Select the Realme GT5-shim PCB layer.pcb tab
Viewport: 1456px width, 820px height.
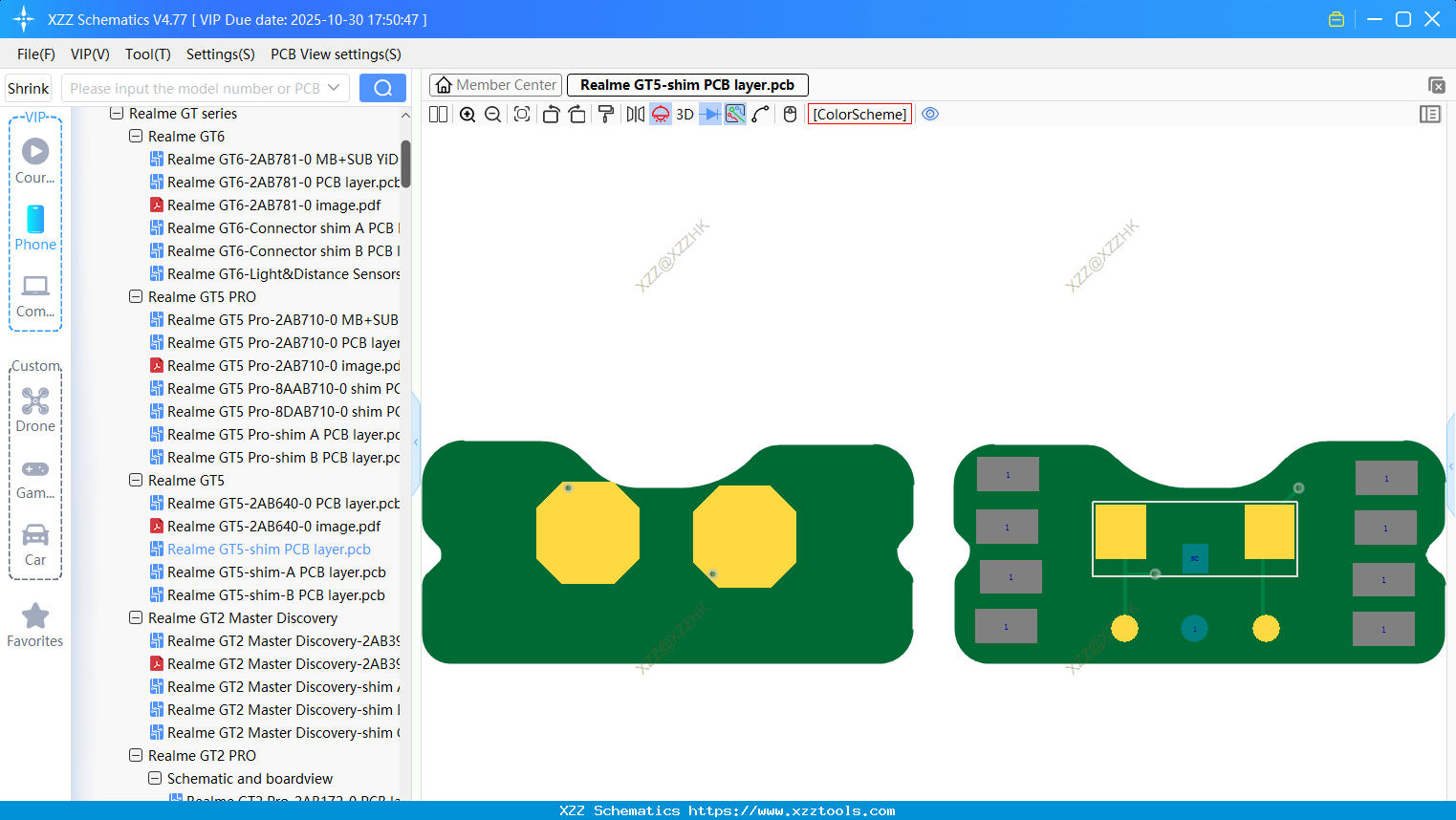click(687, 85)
